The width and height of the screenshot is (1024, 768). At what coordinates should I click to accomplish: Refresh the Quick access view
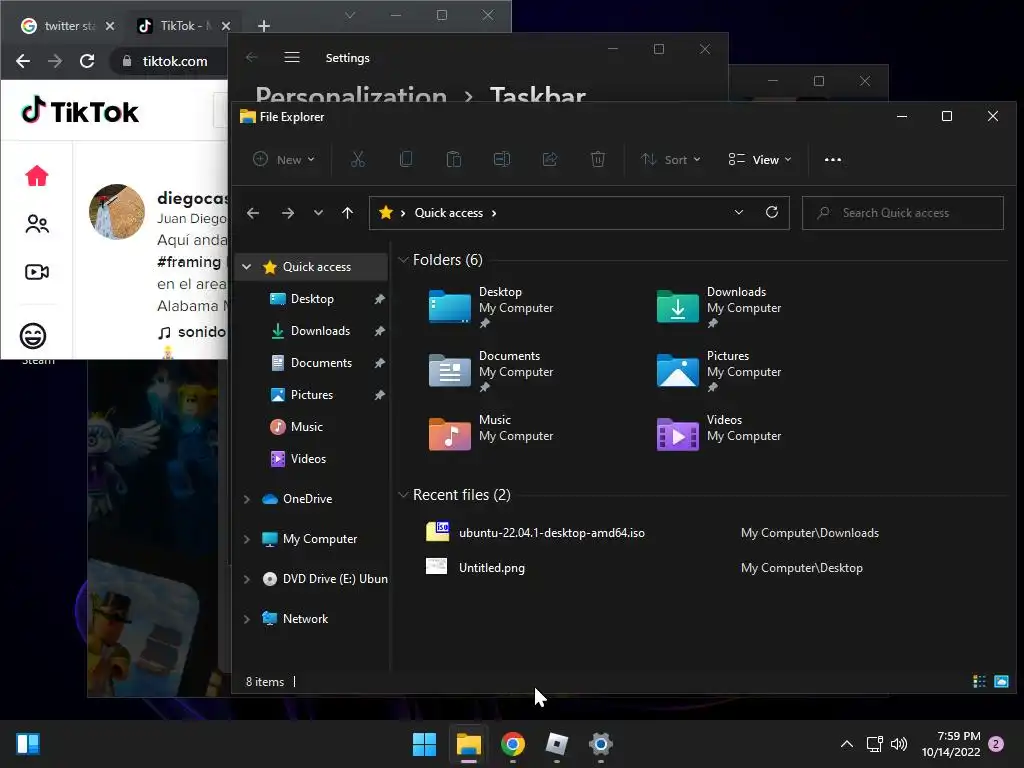tap(772, 212)
